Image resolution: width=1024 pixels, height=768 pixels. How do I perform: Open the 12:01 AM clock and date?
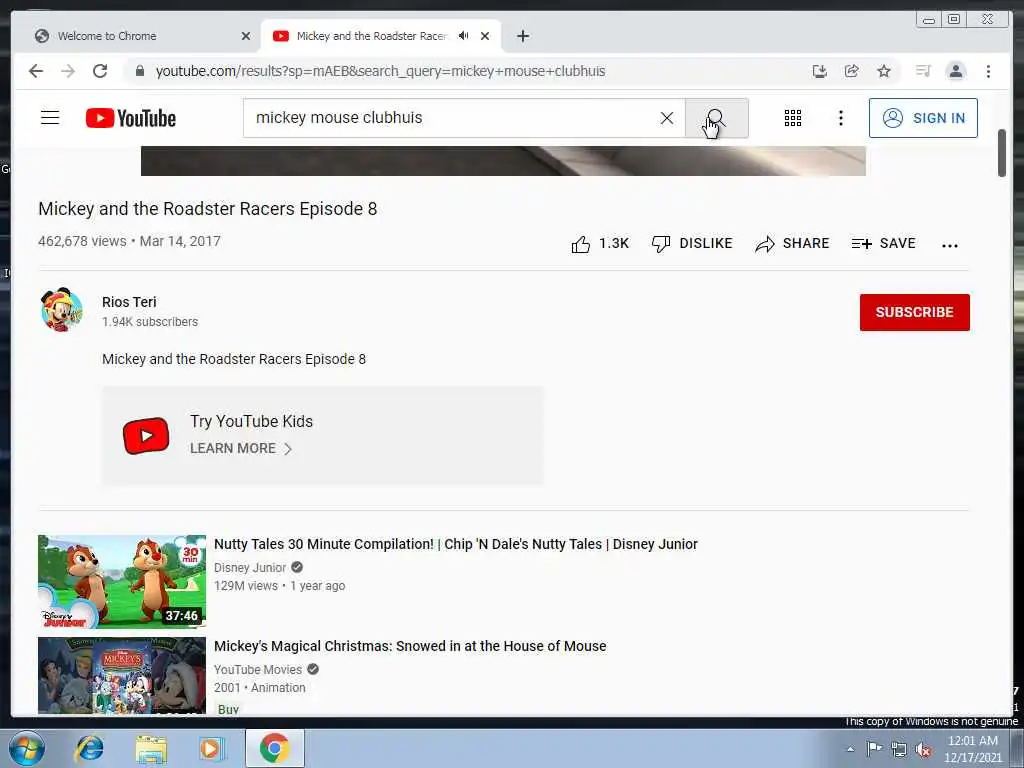pos(972,749)
